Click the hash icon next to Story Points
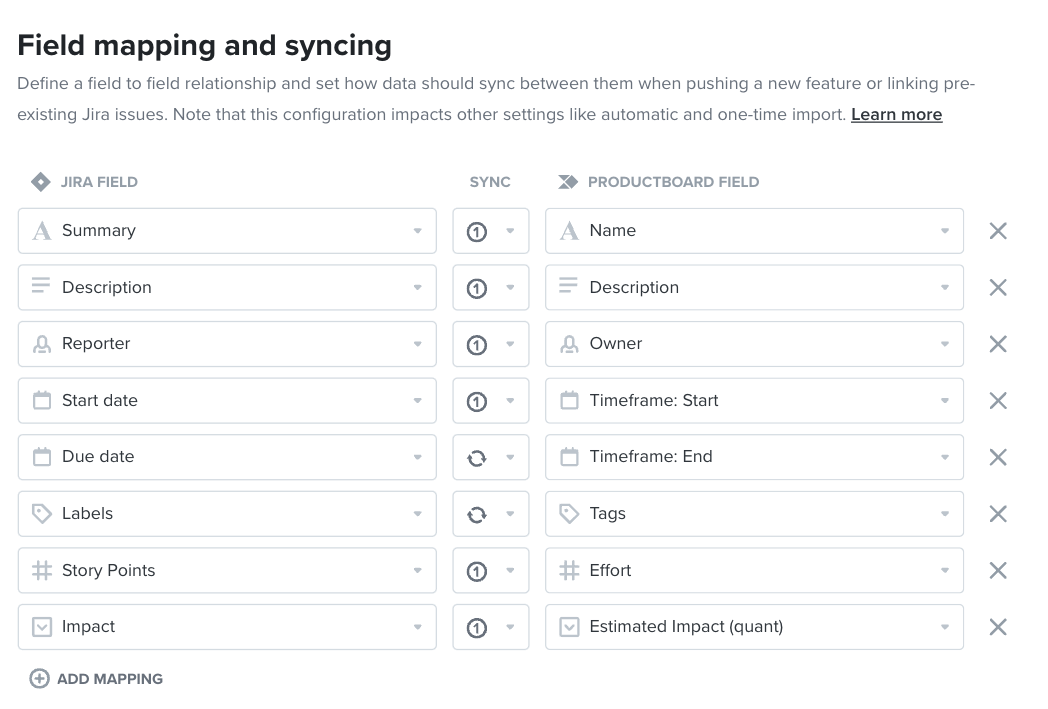This screenshot has width=1048, height=709. click(41, 570)
